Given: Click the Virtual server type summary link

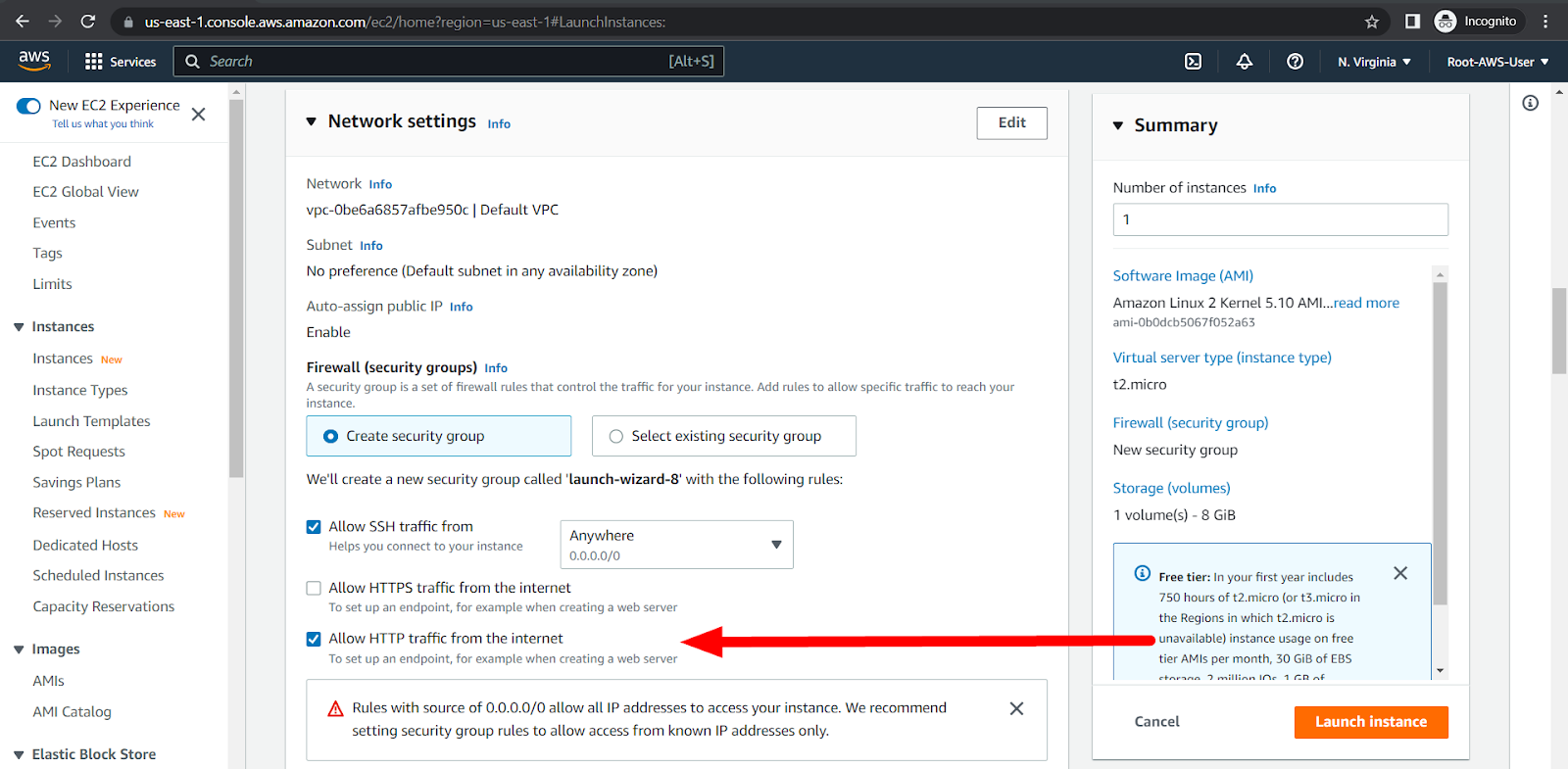Looking at the screenshot, I should point(1222,358).
